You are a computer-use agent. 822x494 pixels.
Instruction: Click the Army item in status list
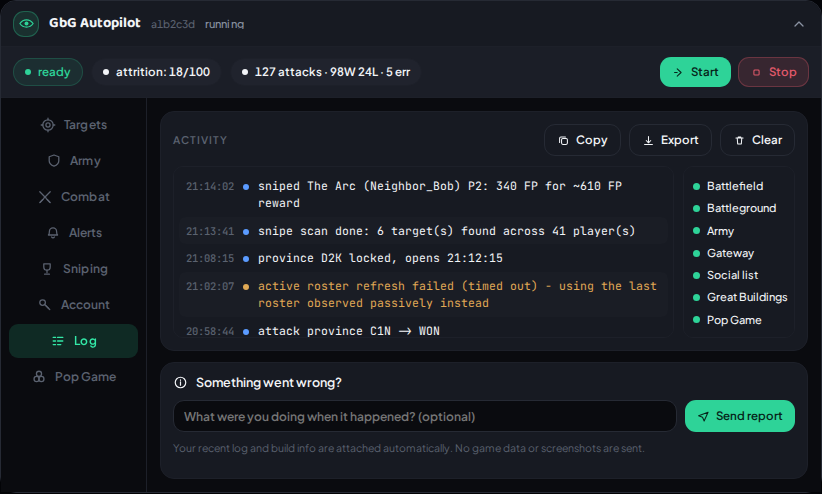(x=713, y=231)
